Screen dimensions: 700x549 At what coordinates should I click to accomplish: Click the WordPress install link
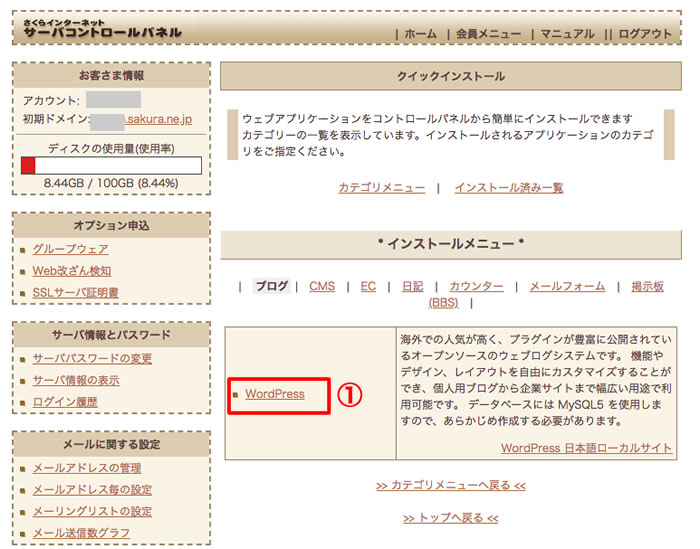pyautogui.click(x=274, y=394)
